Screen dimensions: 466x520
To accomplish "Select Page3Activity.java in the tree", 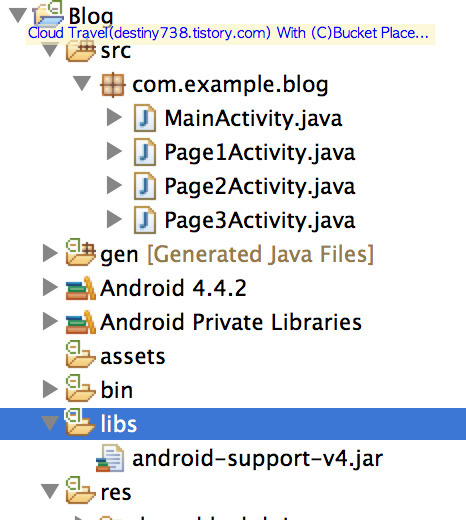I will pyautogui.click(x=260, y=221).
